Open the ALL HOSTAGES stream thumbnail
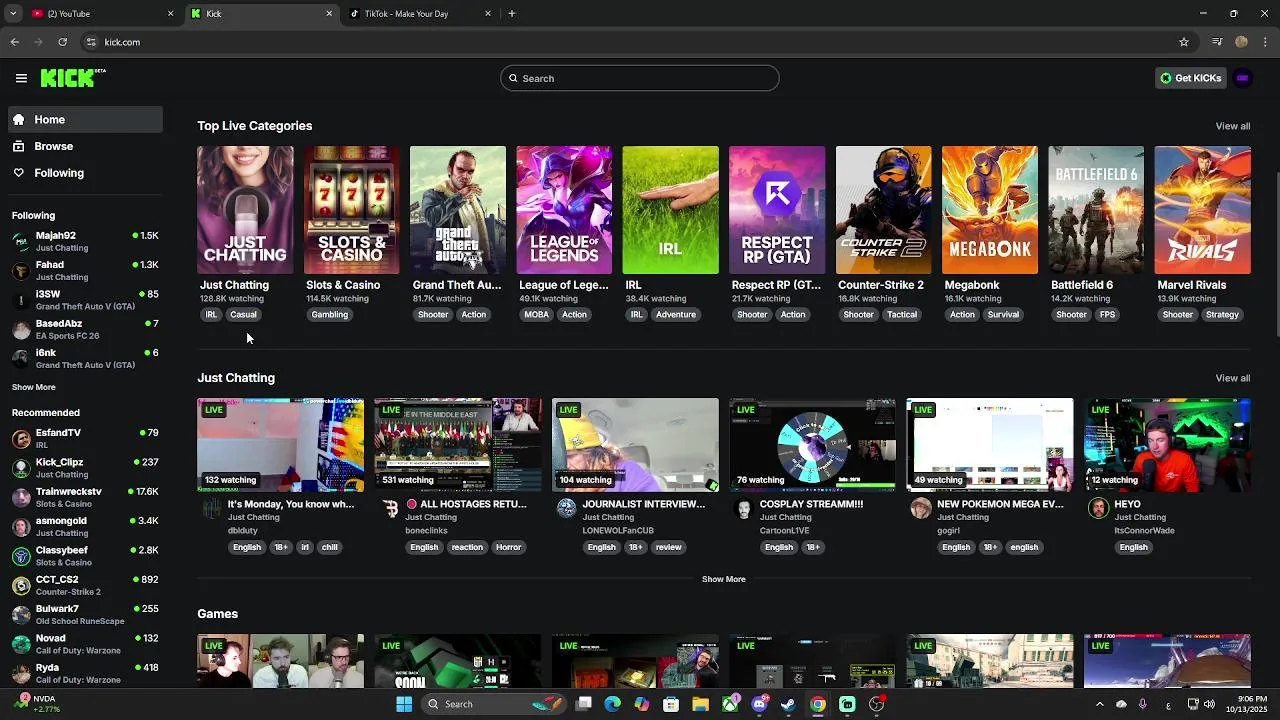The image size is (1280, 720). pyautogui.click(x=458, y=445)
